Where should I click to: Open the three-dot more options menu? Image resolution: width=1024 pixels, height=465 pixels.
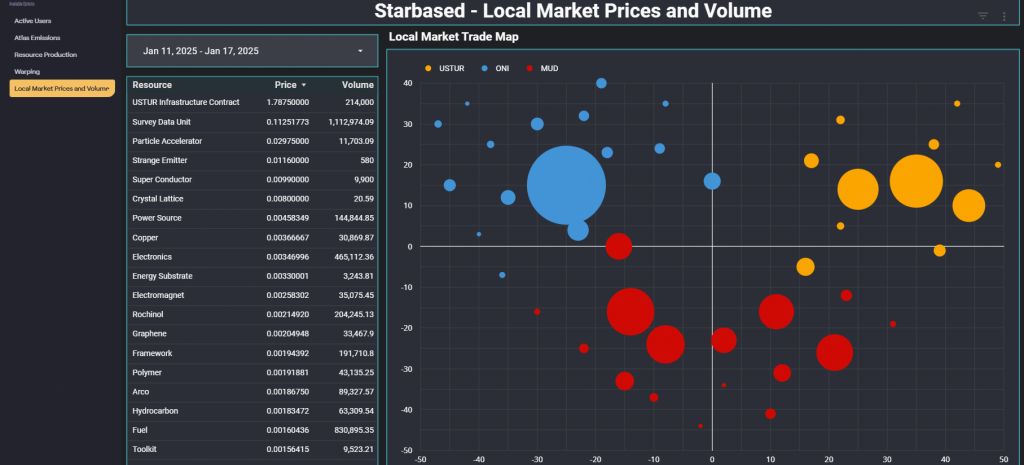click(1004, 15)
